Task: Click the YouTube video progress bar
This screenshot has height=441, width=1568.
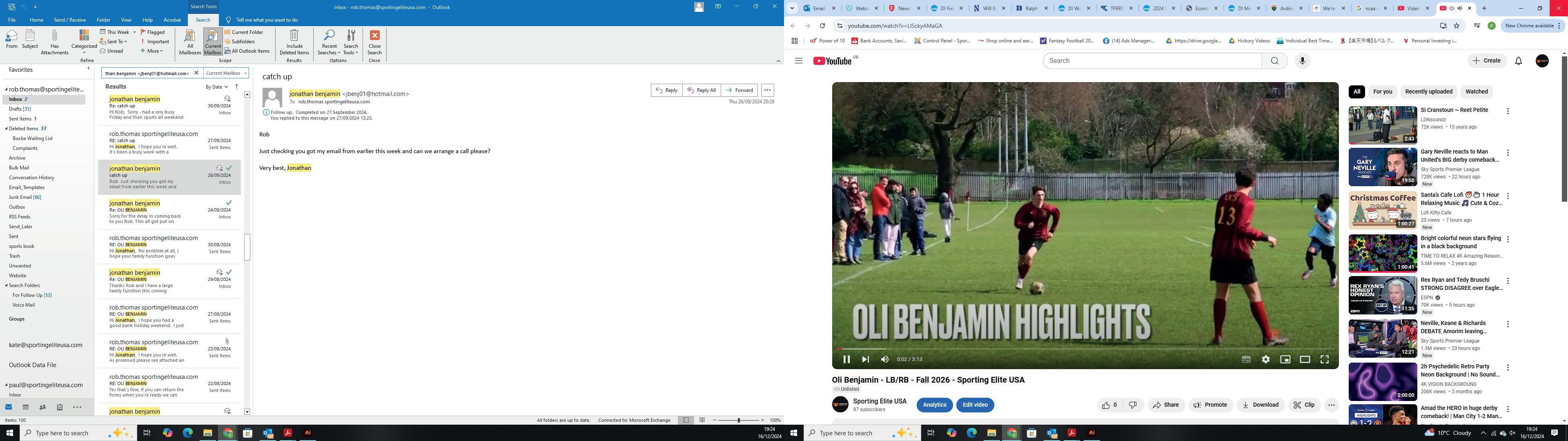Action: pyautogui.click(x=1083, y=349)
